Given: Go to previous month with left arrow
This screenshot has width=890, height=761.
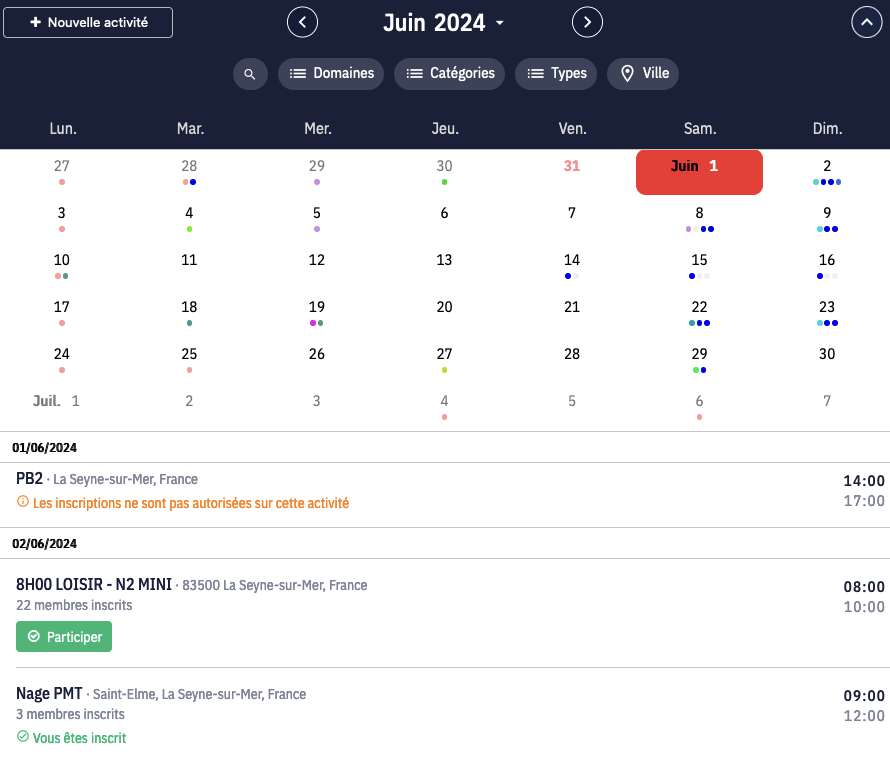Looking at the screenshot, I should click(x=302, y=22).
